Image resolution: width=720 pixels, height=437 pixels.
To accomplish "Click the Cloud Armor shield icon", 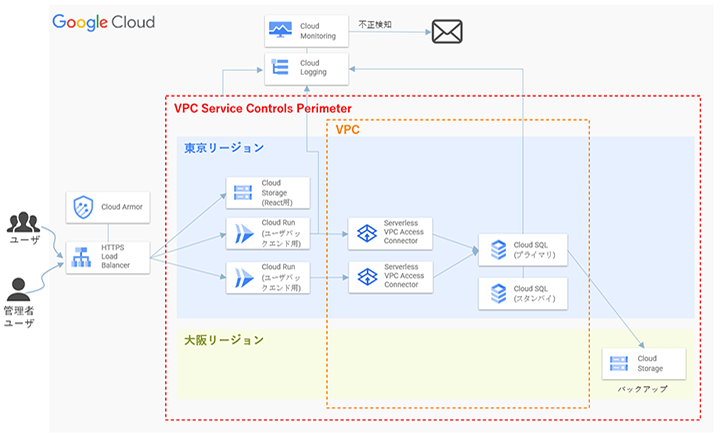I will [x=84, y=207].
